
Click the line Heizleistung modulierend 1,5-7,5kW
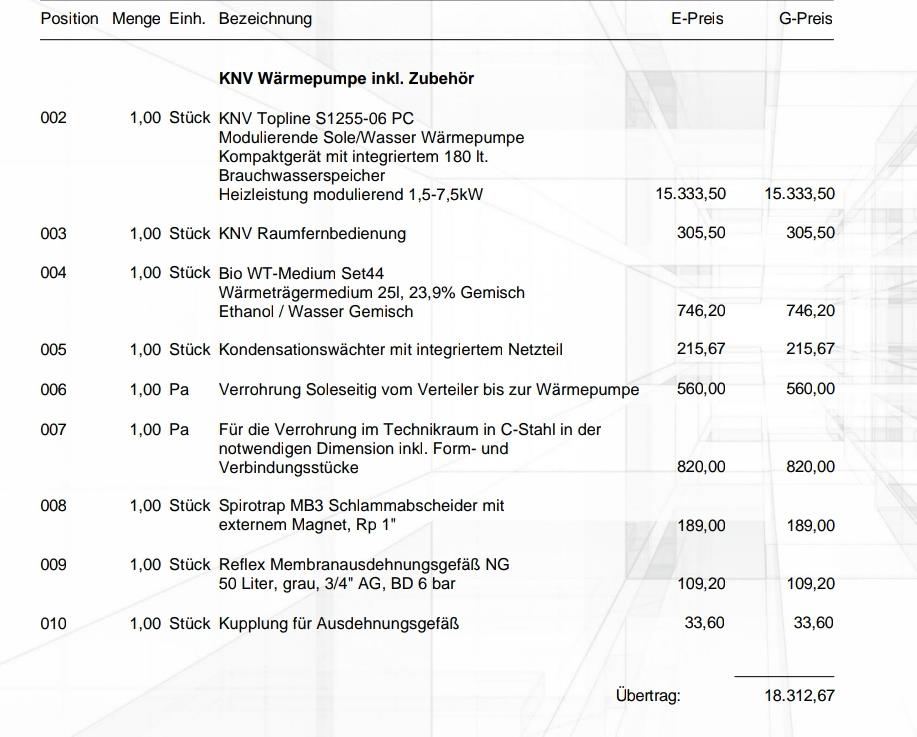[x=351, y=194]
